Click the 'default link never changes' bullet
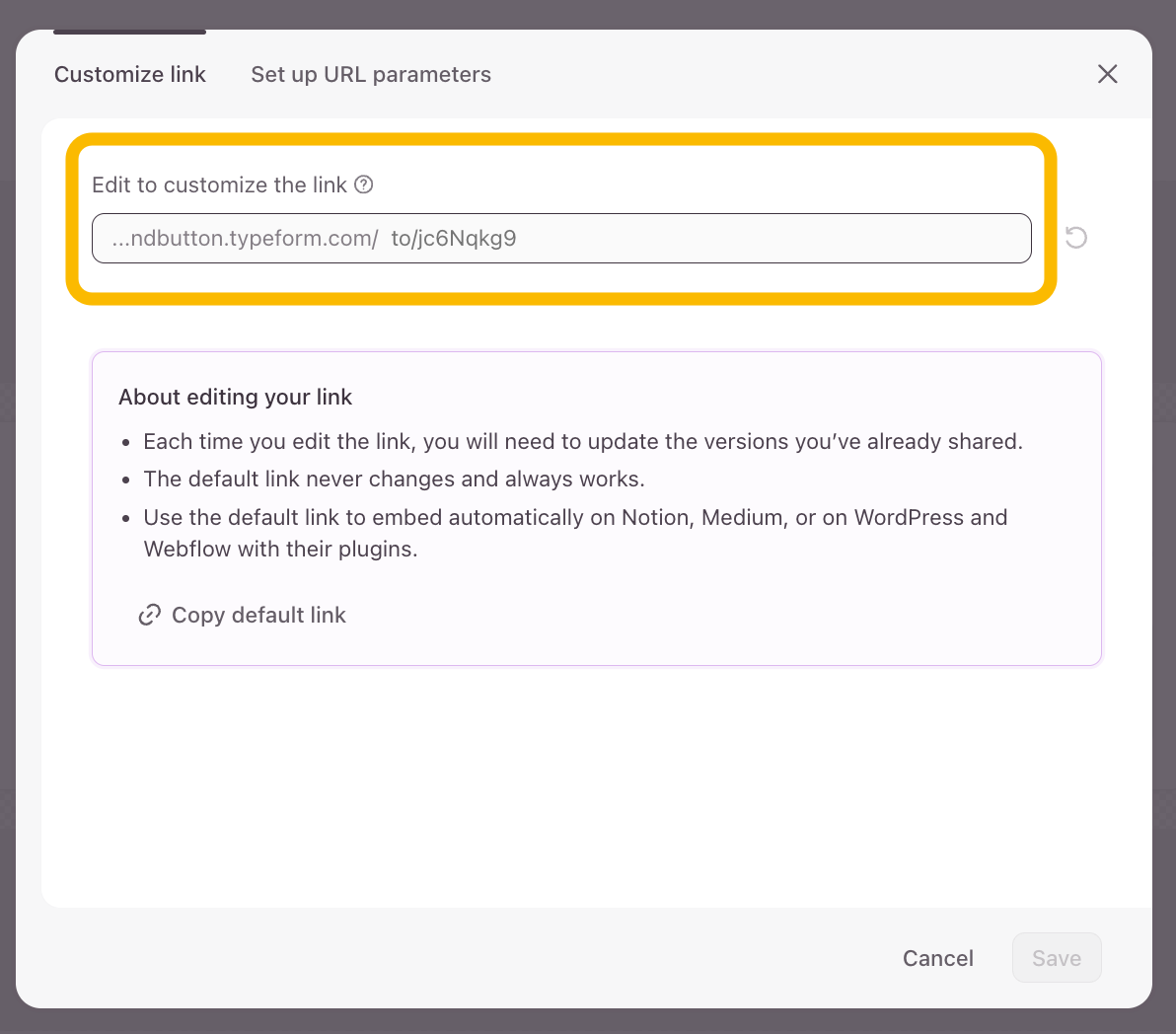This screenshot has width=1176, height=1034. [x=394, y=480]
